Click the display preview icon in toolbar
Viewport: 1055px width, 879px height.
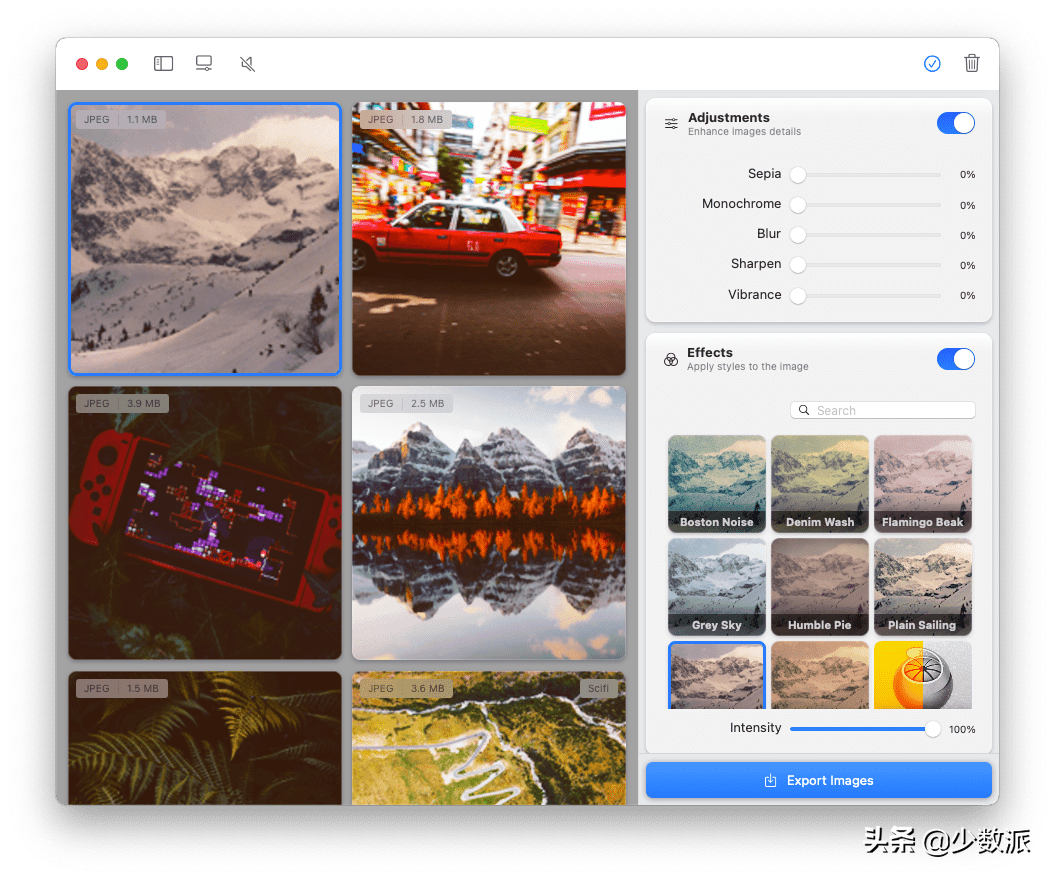coord(204,63)
